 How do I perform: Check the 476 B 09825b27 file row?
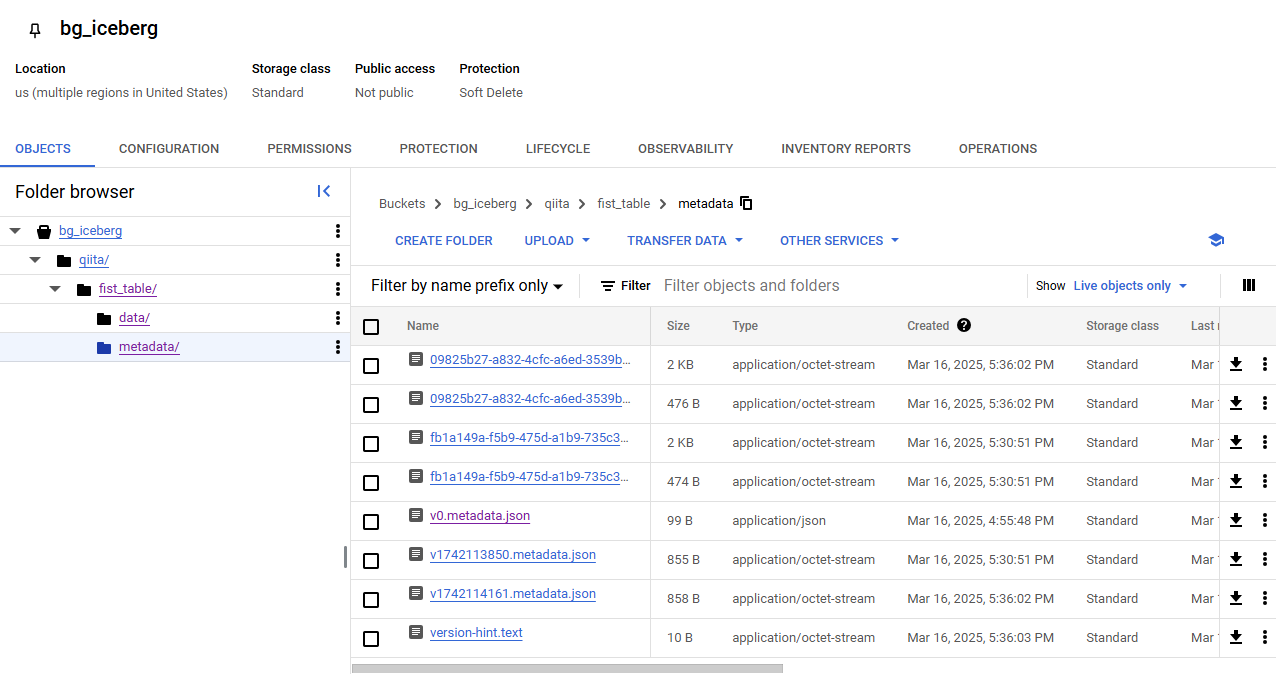tap(371, 405)
